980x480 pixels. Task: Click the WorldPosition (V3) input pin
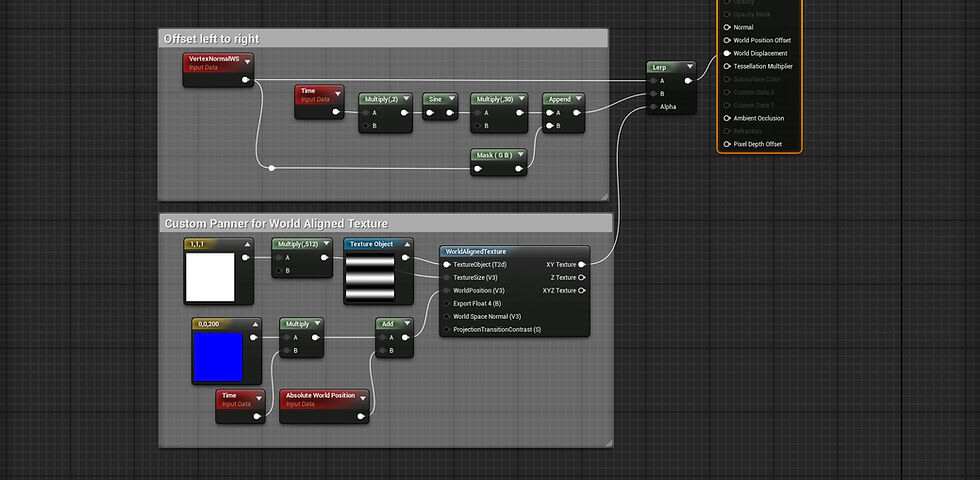point(447,291)
